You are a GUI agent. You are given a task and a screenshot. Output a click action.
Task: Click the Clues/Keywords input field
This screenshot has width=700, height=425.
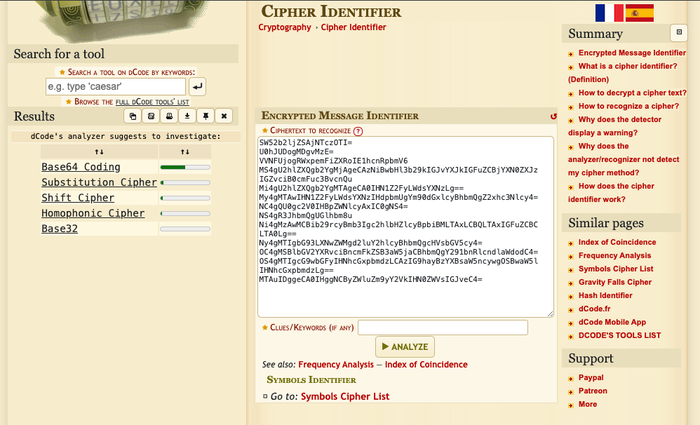coord(442,327)
